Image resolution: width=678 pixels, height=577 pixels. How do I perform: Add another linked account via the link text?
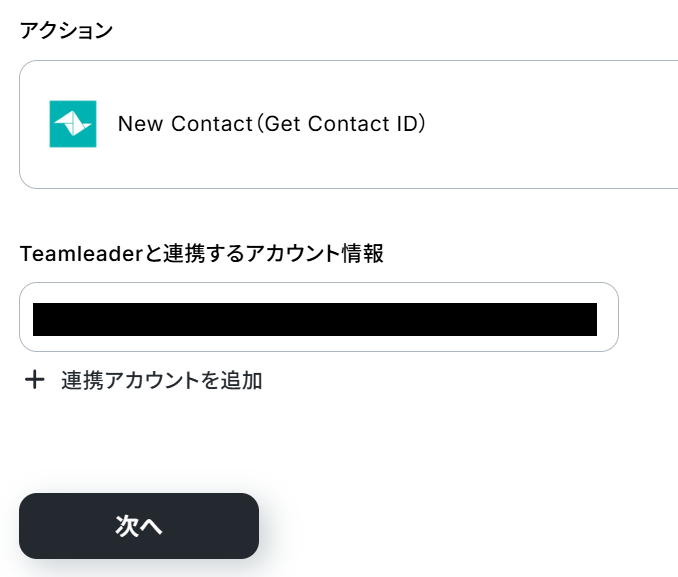161,380
